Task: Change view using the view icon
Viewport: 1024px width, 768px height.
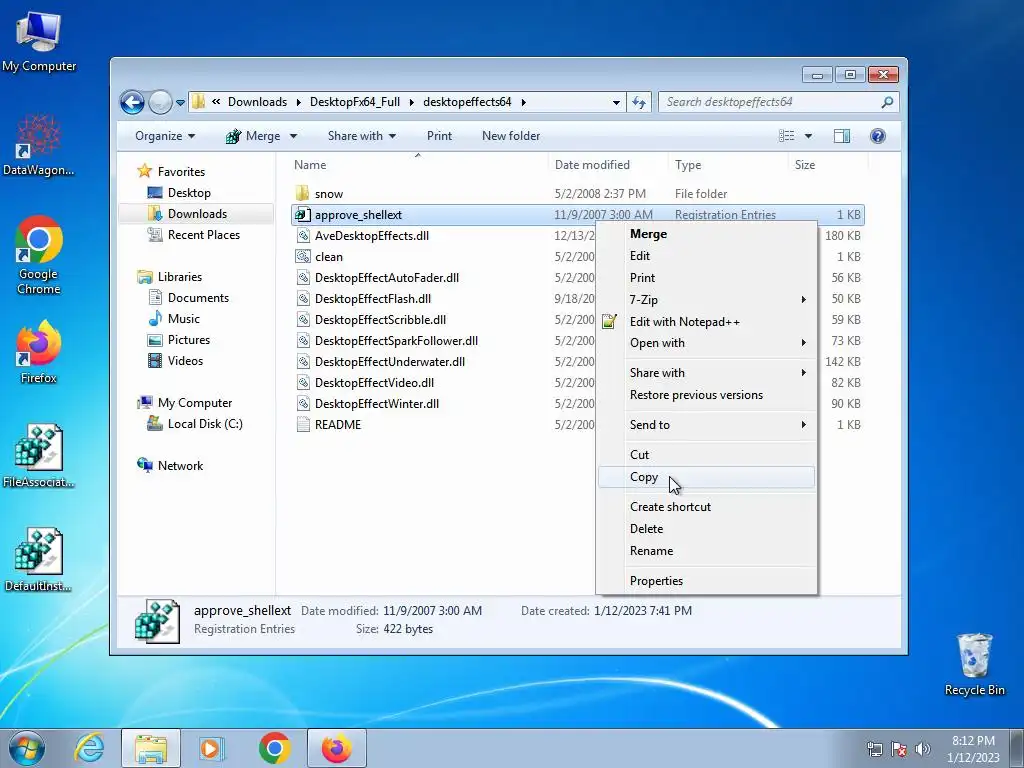Action: pyautogui.click(x=786, y=136)
